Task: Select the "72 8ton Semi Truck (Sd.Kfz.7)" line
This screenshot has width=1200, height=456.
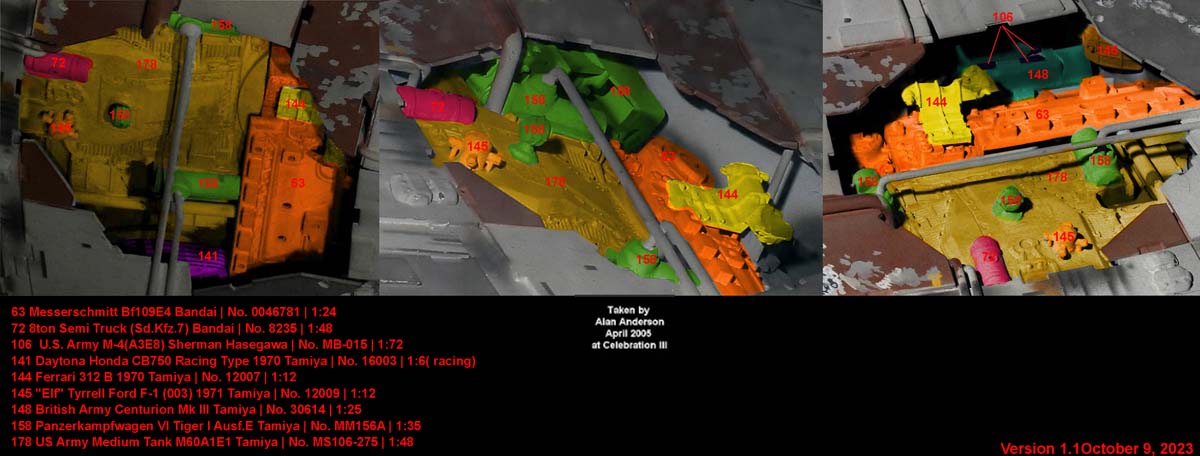Action: point(172,327)
